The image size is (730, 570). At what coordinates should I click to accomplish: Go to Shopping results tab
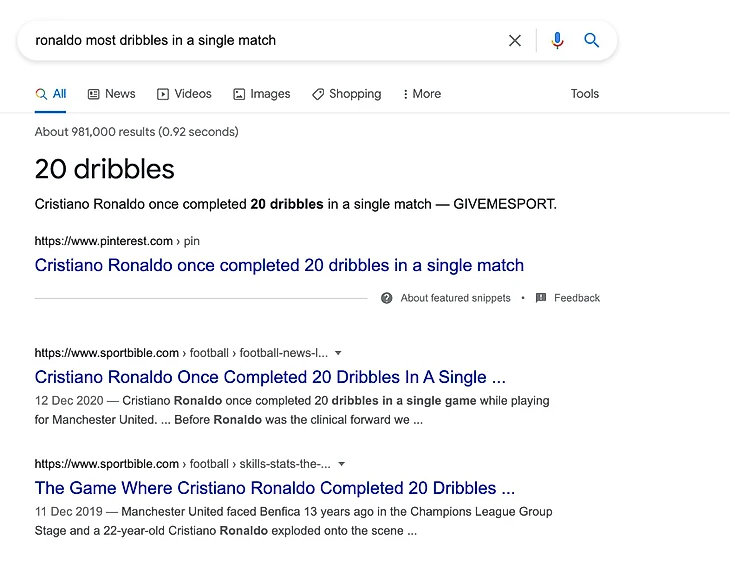pyautogui.click(x=346, y=94)
